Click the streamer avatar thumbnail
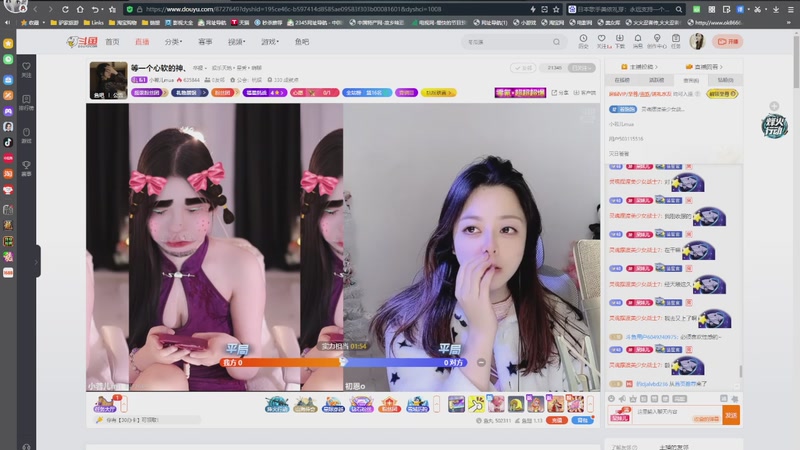Image resolution: width=800 pixels, height=450 pixels. click(109, 80)
